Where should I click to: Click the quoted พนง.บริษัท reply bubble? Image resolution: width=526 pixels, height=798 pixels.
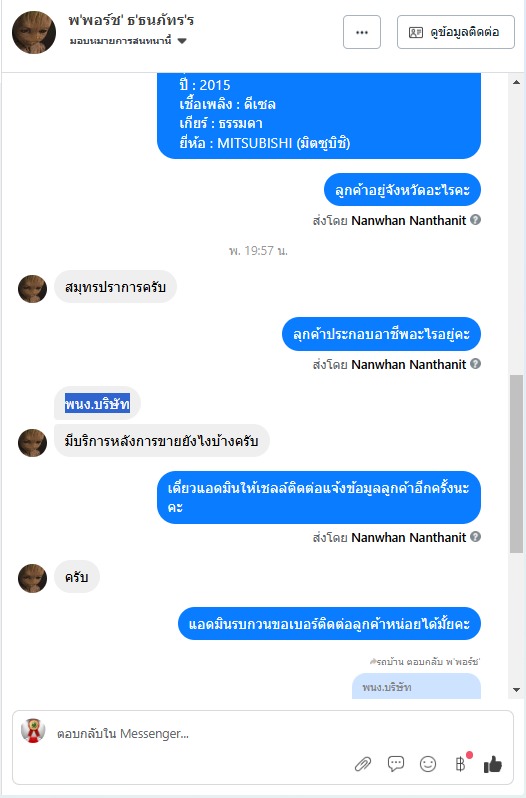coord(416,686)
